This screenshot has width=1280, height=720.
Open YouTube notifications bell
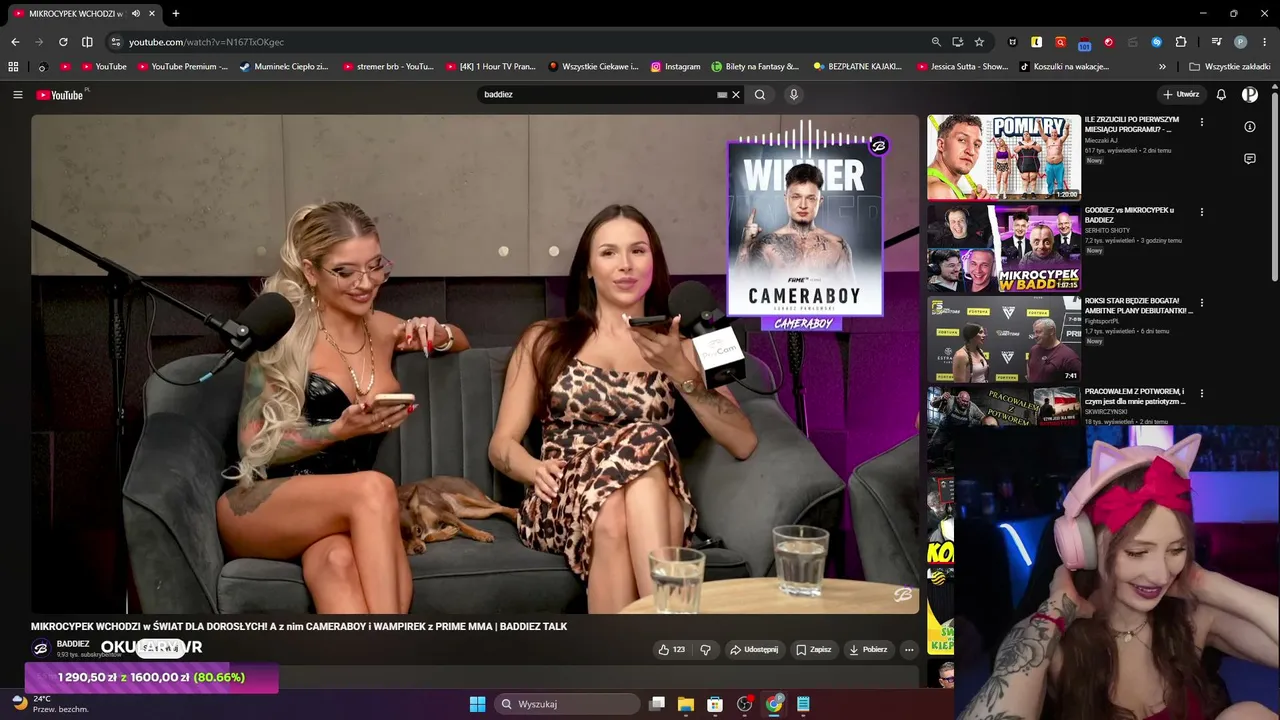(x=1221, y=95)
